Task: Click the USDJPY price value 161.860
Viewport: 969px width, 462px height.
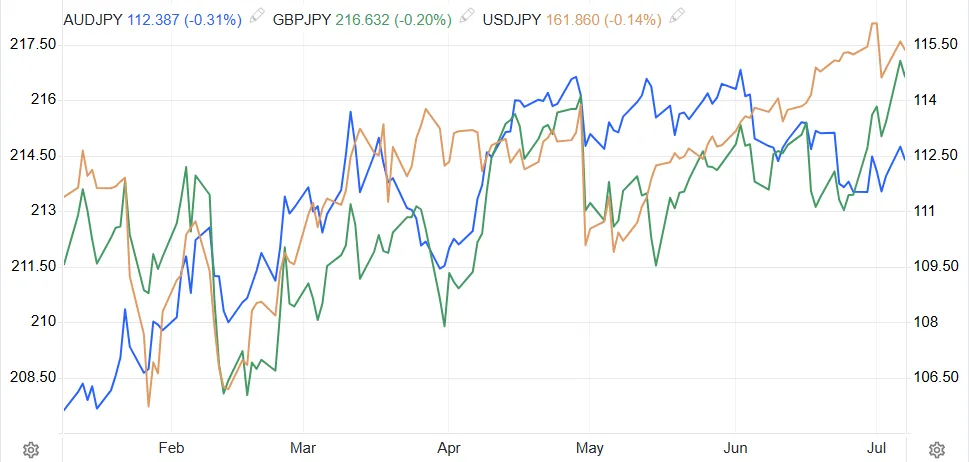Action: tap(572, 20)
